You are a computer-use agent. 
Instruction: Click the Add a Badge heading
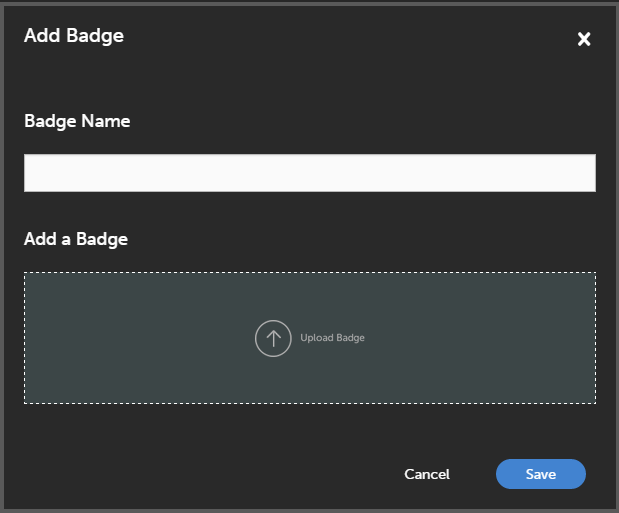click(x=76, y=239)
